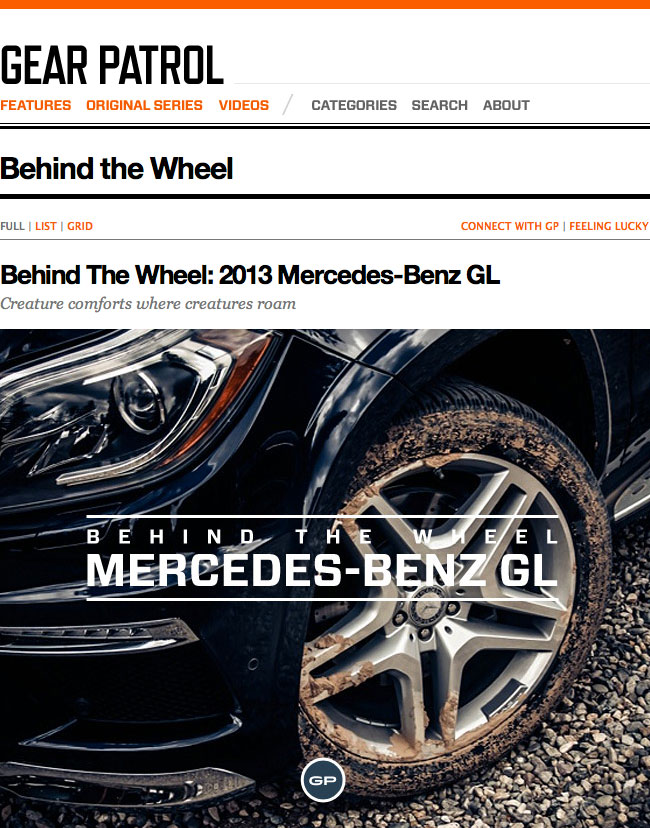
Task: Go to Original Series
Action: coord(144,105)
